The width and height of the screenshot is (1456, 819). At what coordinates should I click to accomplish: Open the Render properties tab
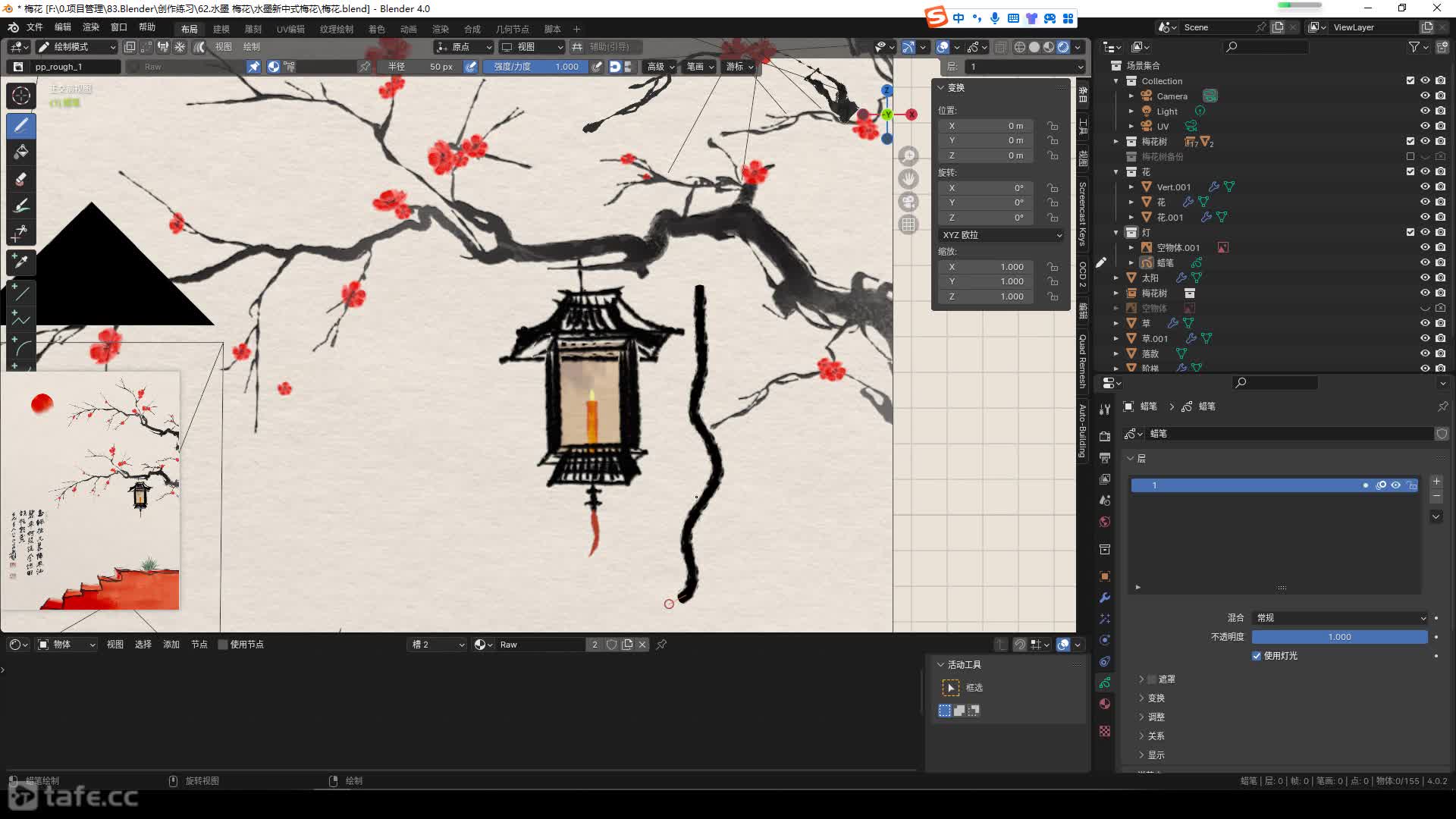point(1105,436)
